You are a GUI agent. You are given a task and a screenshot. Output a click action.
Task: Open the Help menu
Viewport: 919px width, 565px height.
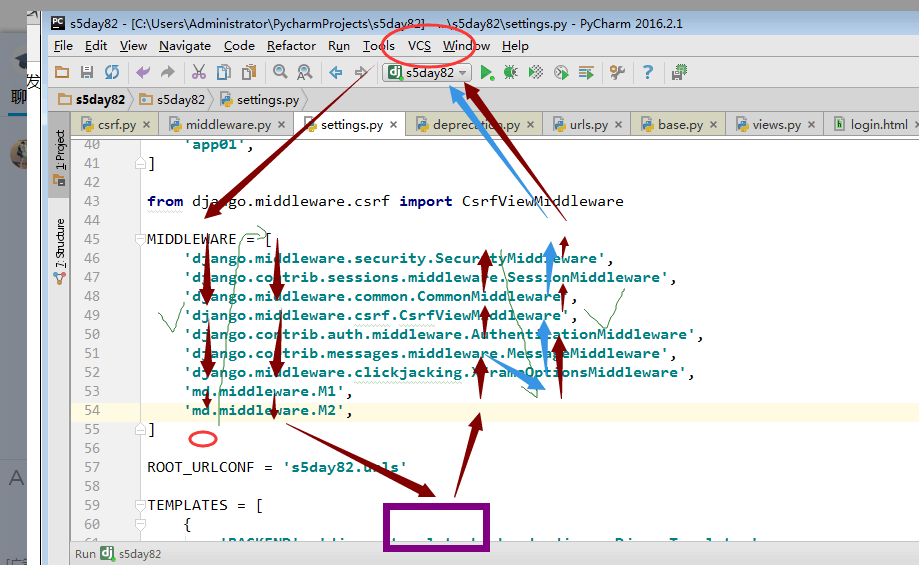tap(515, 46)
